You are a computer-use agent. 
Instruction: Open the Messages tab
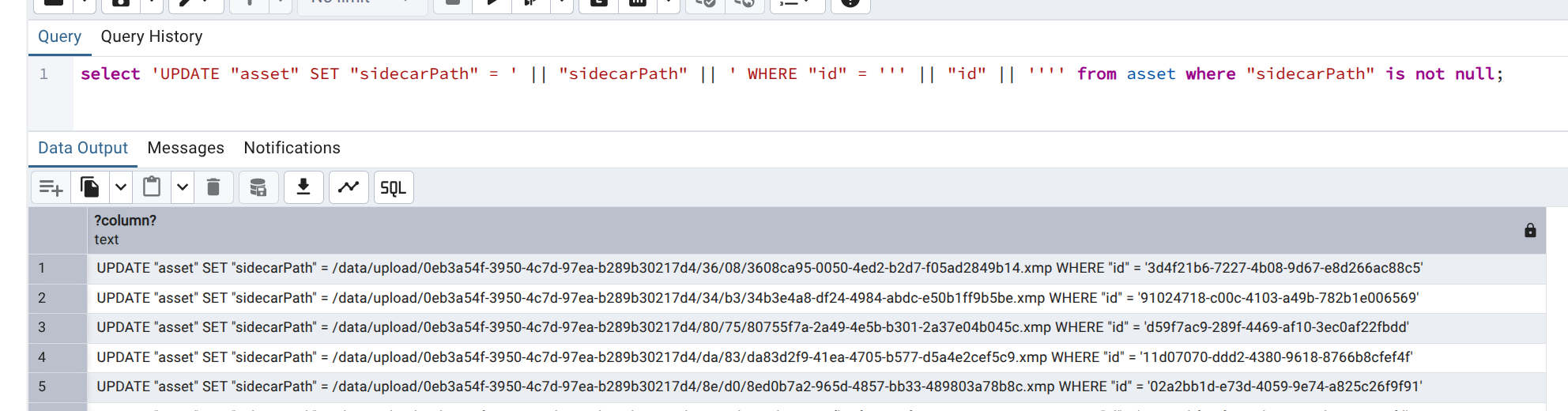(186, 148)
